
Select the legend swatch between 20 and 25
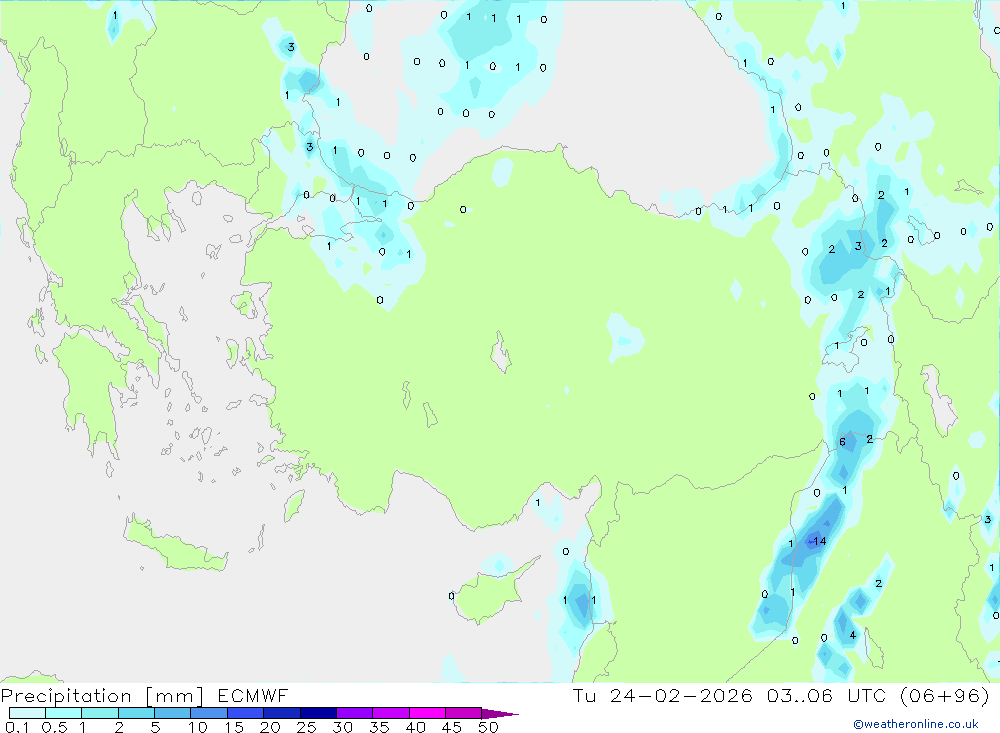tap(282, 713)
